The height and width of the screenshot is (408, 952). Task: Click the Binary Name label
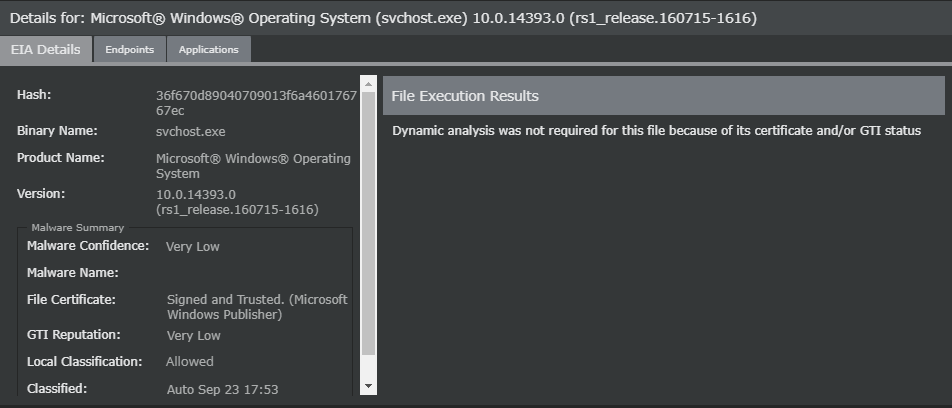tap(57, 131)
